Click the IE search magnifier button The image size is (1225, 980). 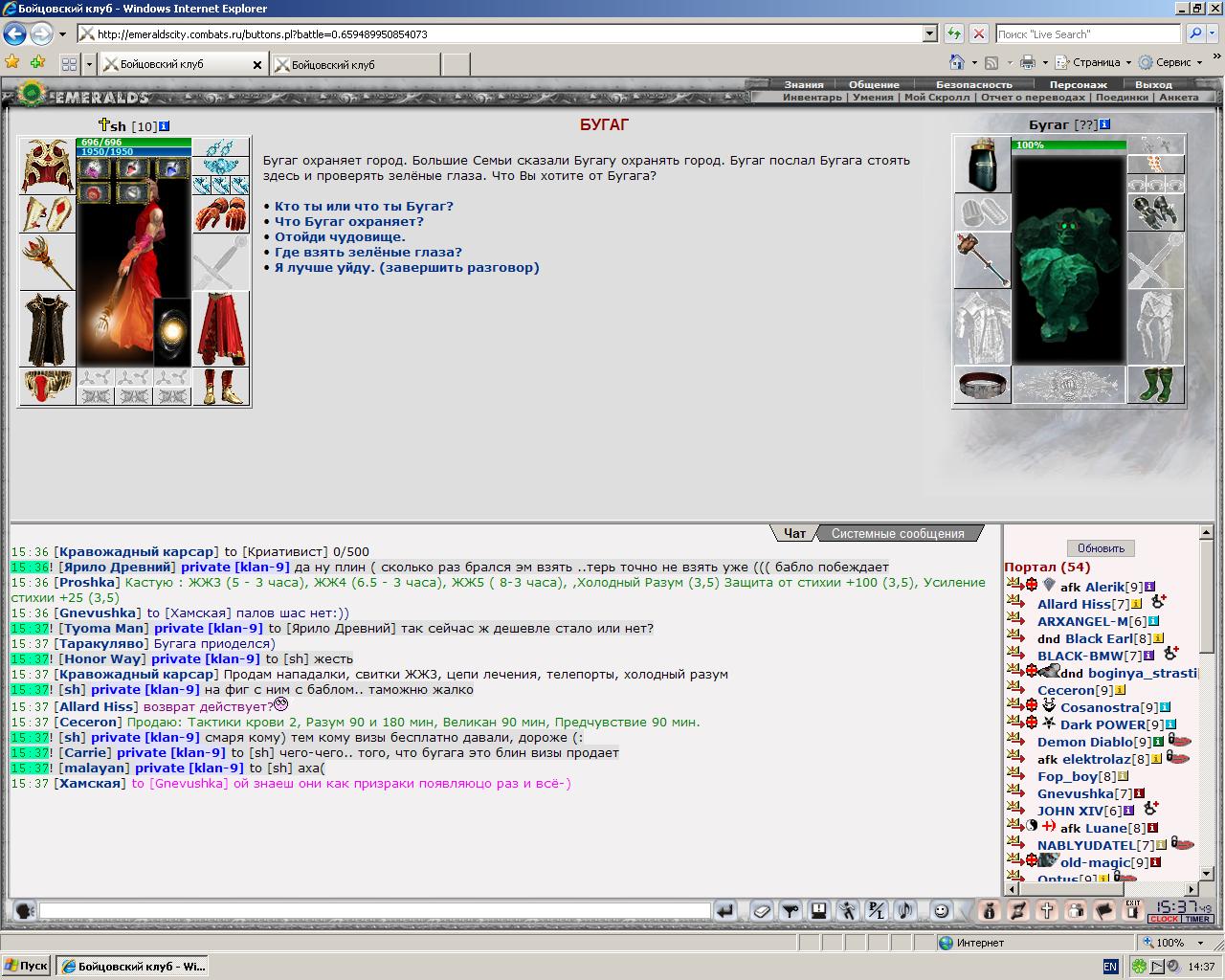coord(1195,33)
